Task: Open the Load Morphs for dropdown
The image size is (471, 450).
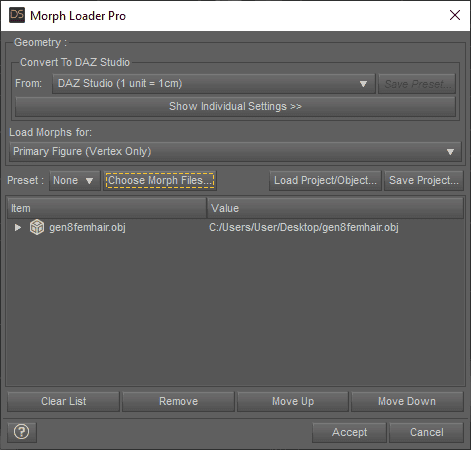Action: tap(235, 151)
